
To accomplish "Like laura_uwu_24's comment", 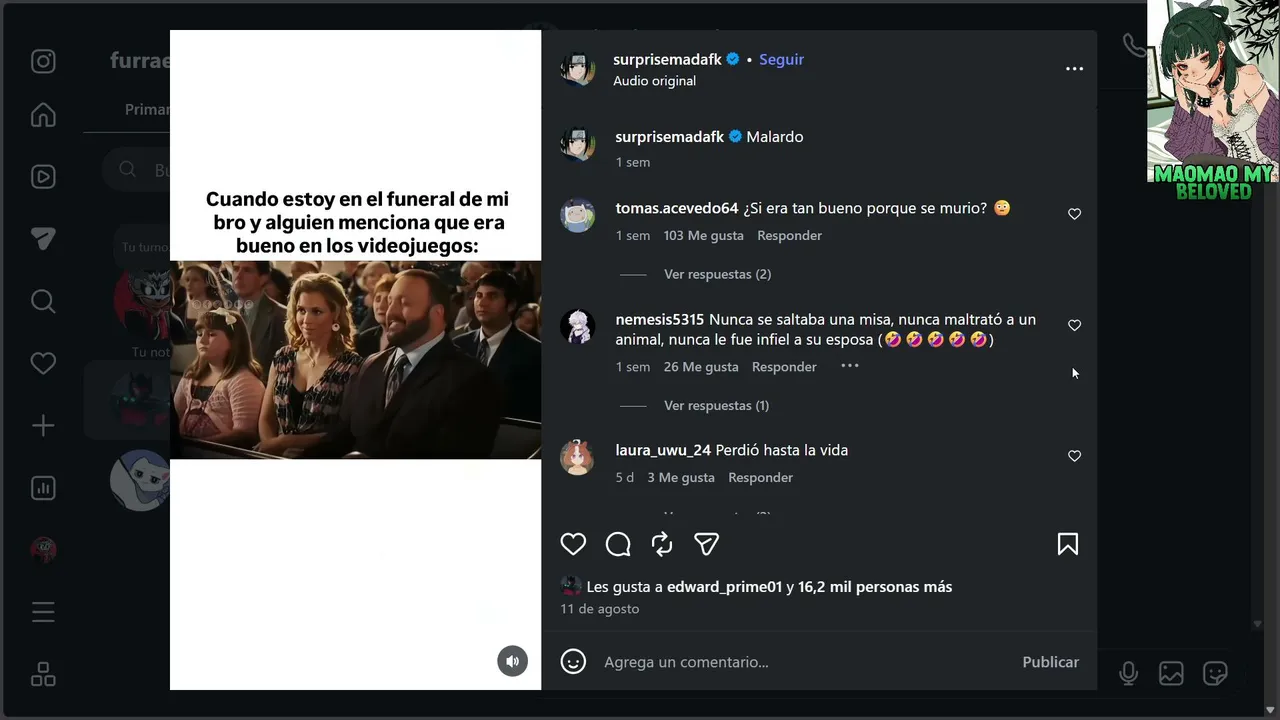I will point(1074,456).
